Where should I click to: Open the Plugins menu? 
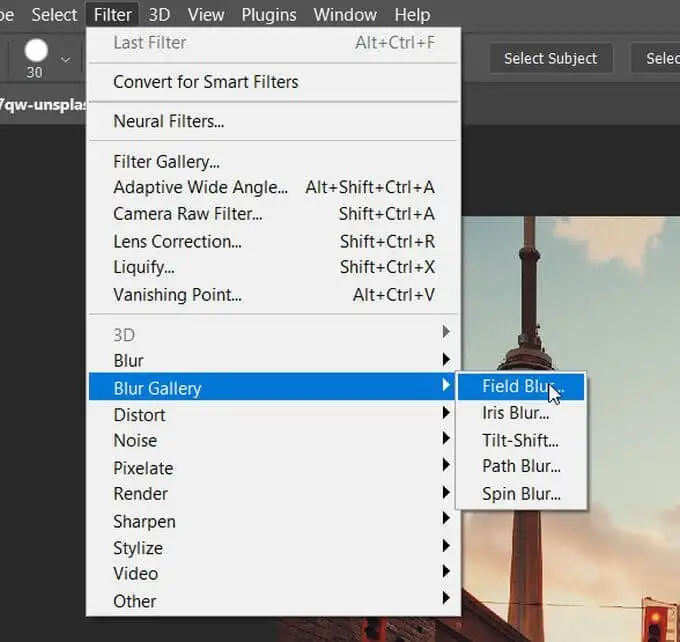point(269,15)
